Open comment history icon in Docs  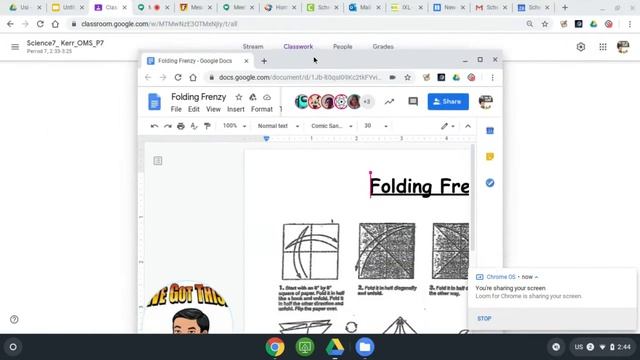[x=413, y=102]
